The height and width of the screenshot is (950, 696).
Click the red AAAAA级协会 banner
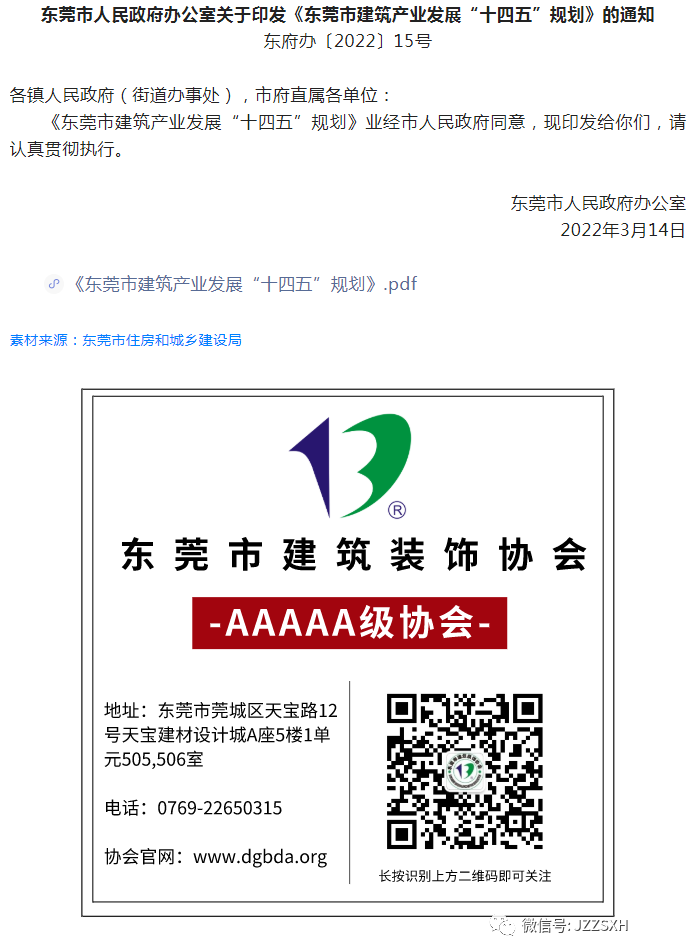(x=350, y=623)
